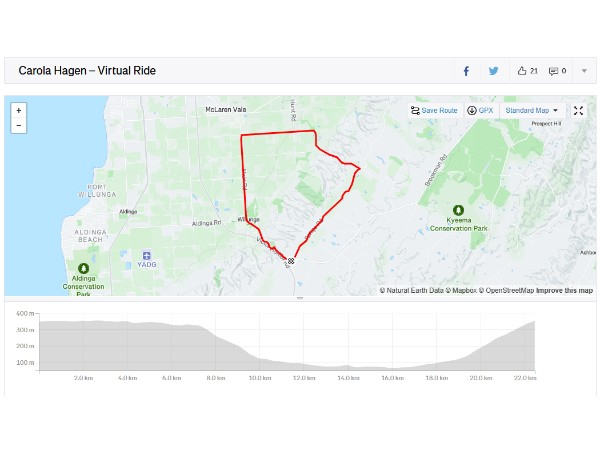Click the Kyeema Conservation Park marker
Screen dimensions: 600x450
click(458, 210)
